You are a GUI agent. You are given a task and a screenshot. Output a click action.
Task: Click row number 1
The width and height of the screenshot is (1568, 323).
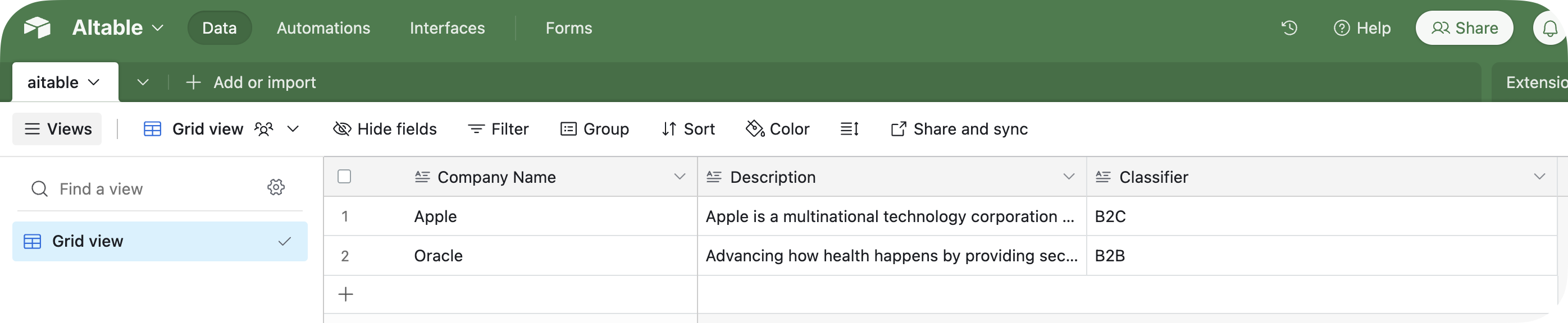tap(344, 216)
